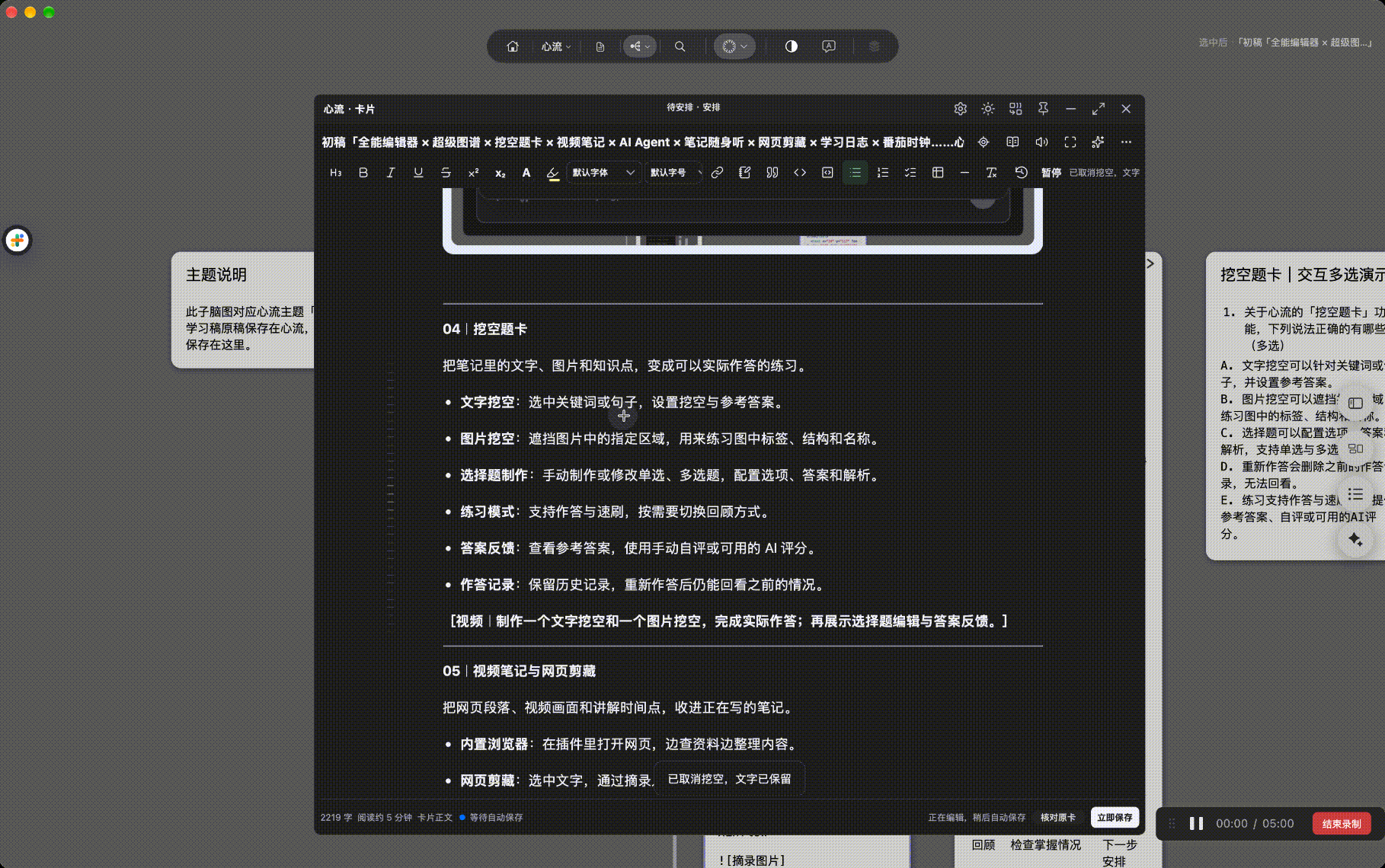The width and height of the screenshot is (1385, 868).
Task: Insert a hyperlink with link icon
Action: coord(717,173)
